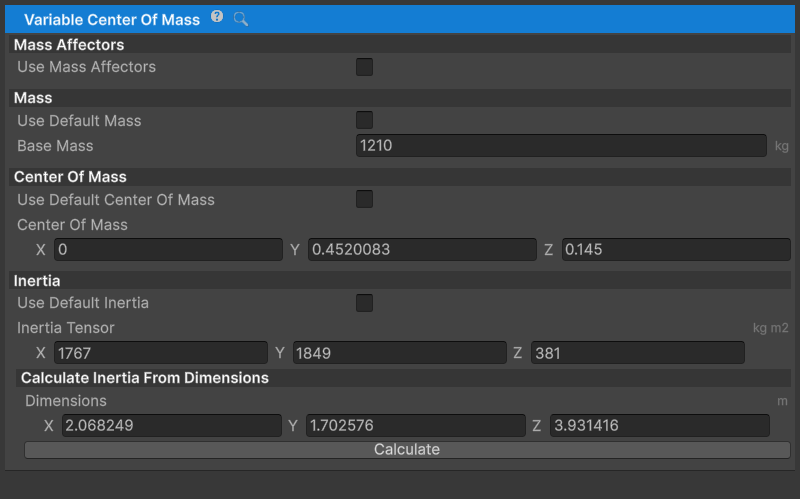Edit Dimensions Y field 1.702576

[415, 426]
